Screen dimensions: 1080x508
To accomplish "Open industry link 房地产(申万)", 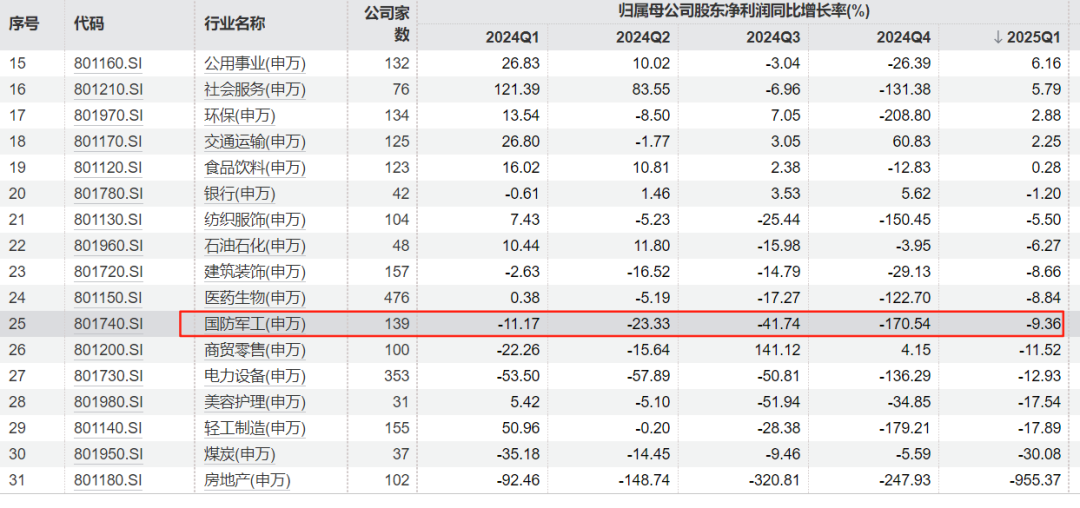I will [247, 480].
